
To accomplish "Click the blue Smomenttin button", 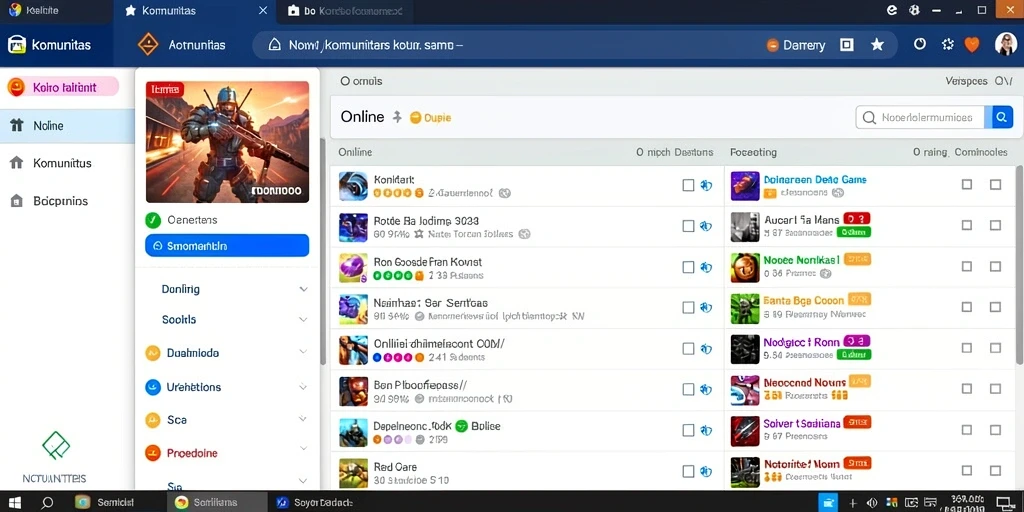I will coord(227,246).
